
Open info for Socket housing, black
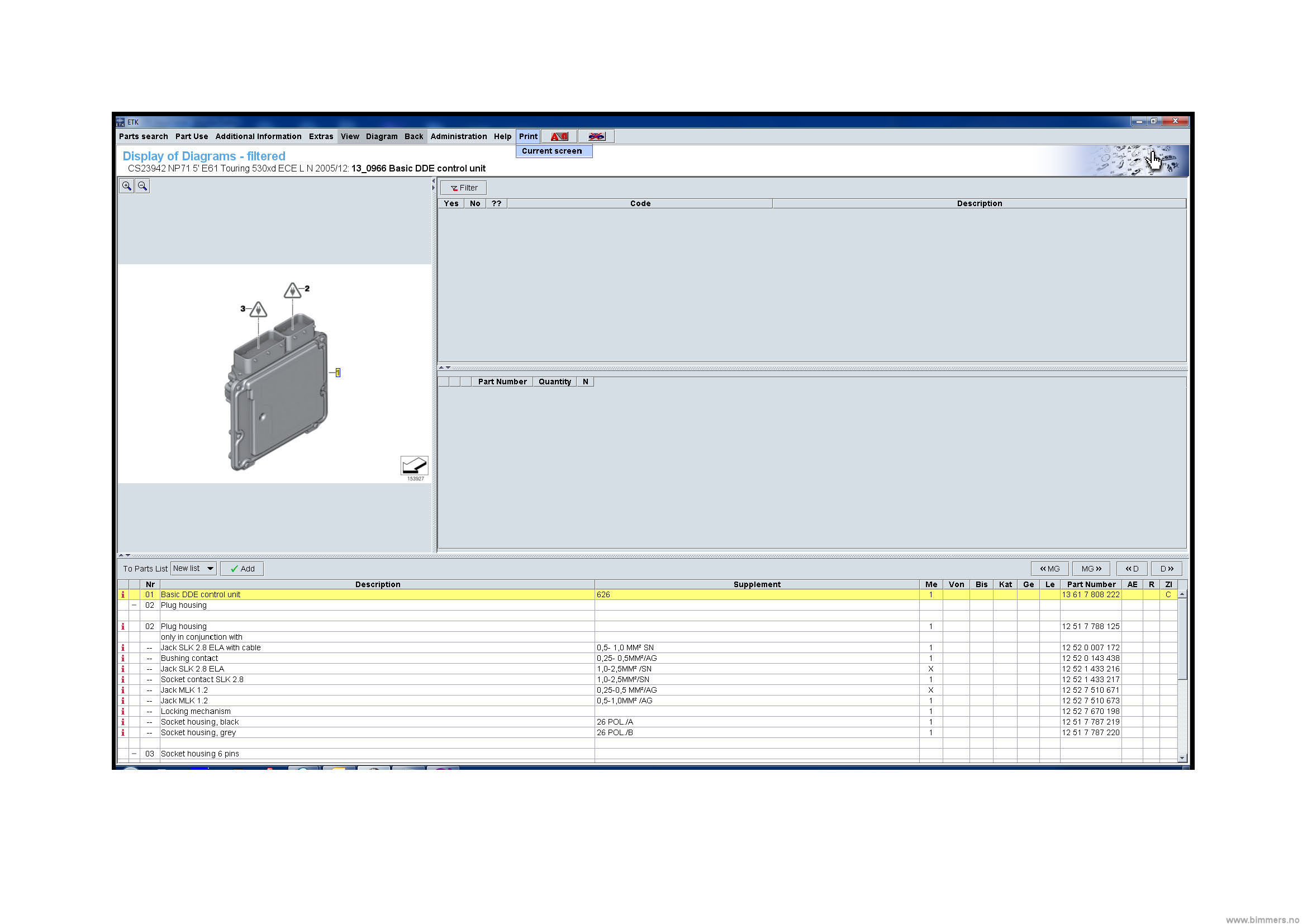click(122, 722)
